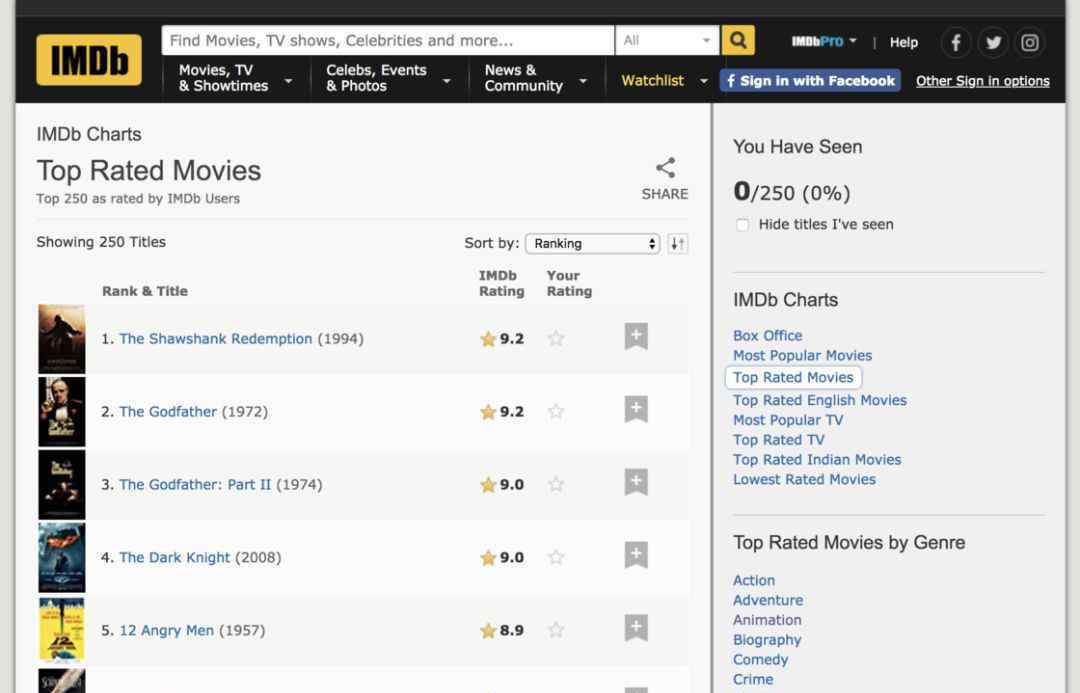The image size is (1080, 693).
Task: Expand News & Community menu
Action: (x=537, y=78)
